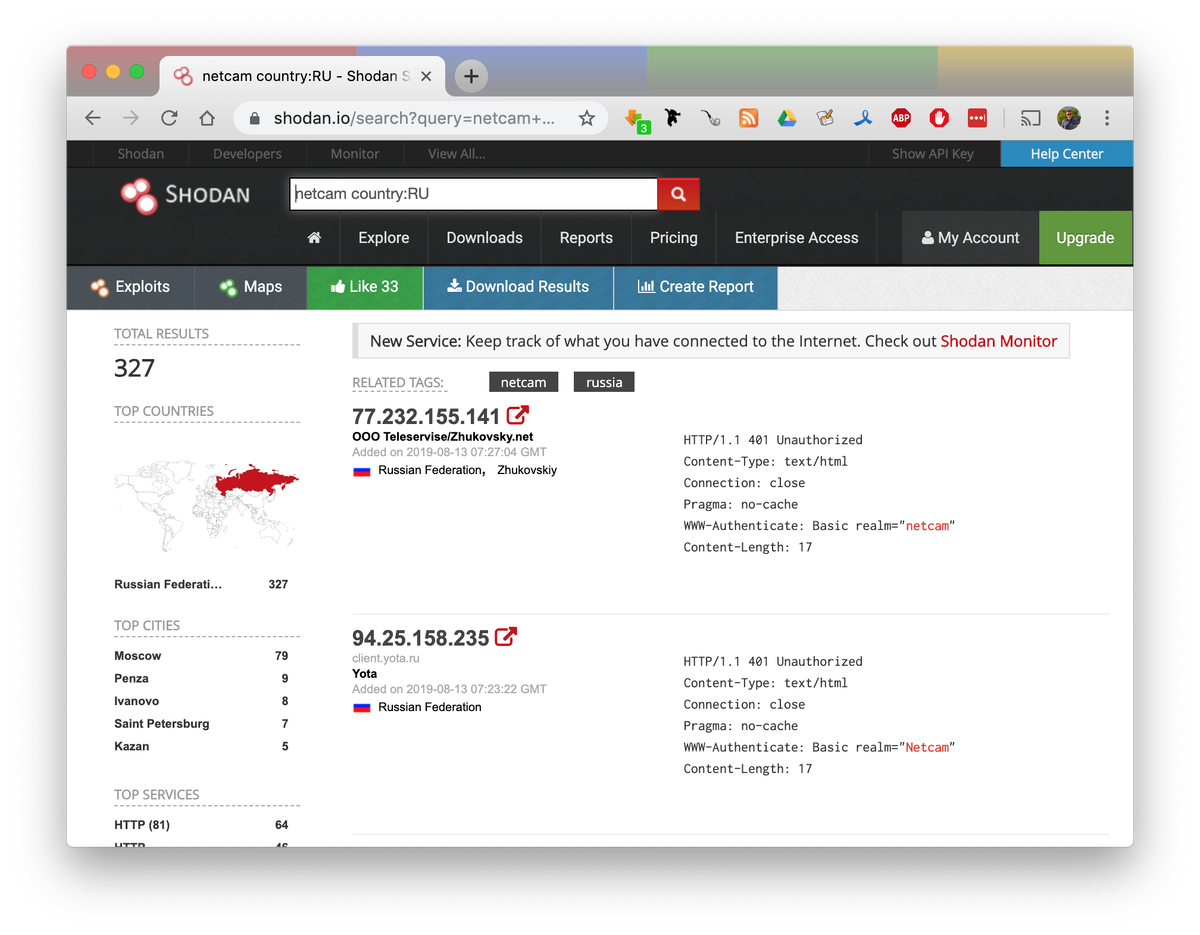Viewport: 1200px width, 935px height.
Task: Open Chrome three-dot menu
Action: [x=1107, y=118]
